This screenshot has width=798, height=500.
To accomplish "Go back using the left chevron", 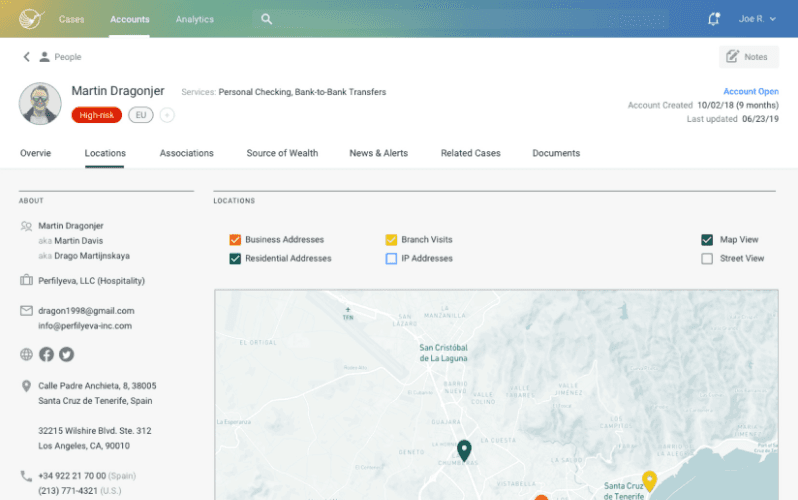I will [26, 57].
